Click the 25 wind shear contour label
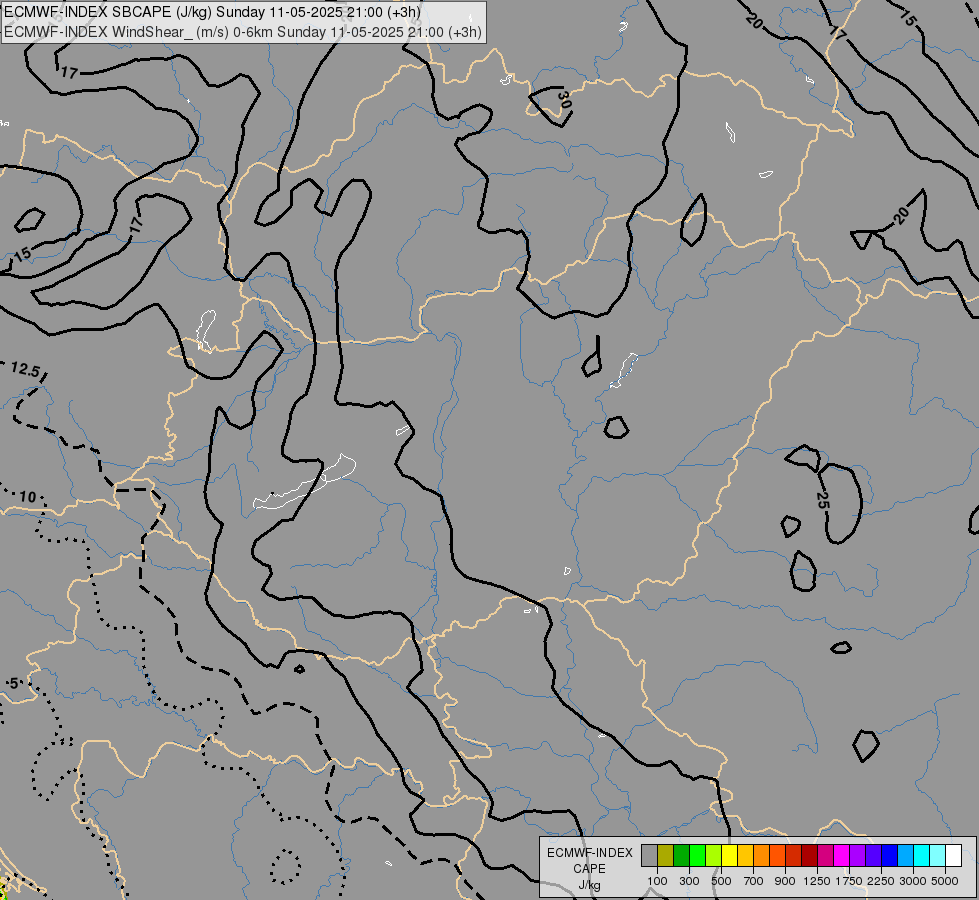The image size is (979, 900). (x=822, y=500)
